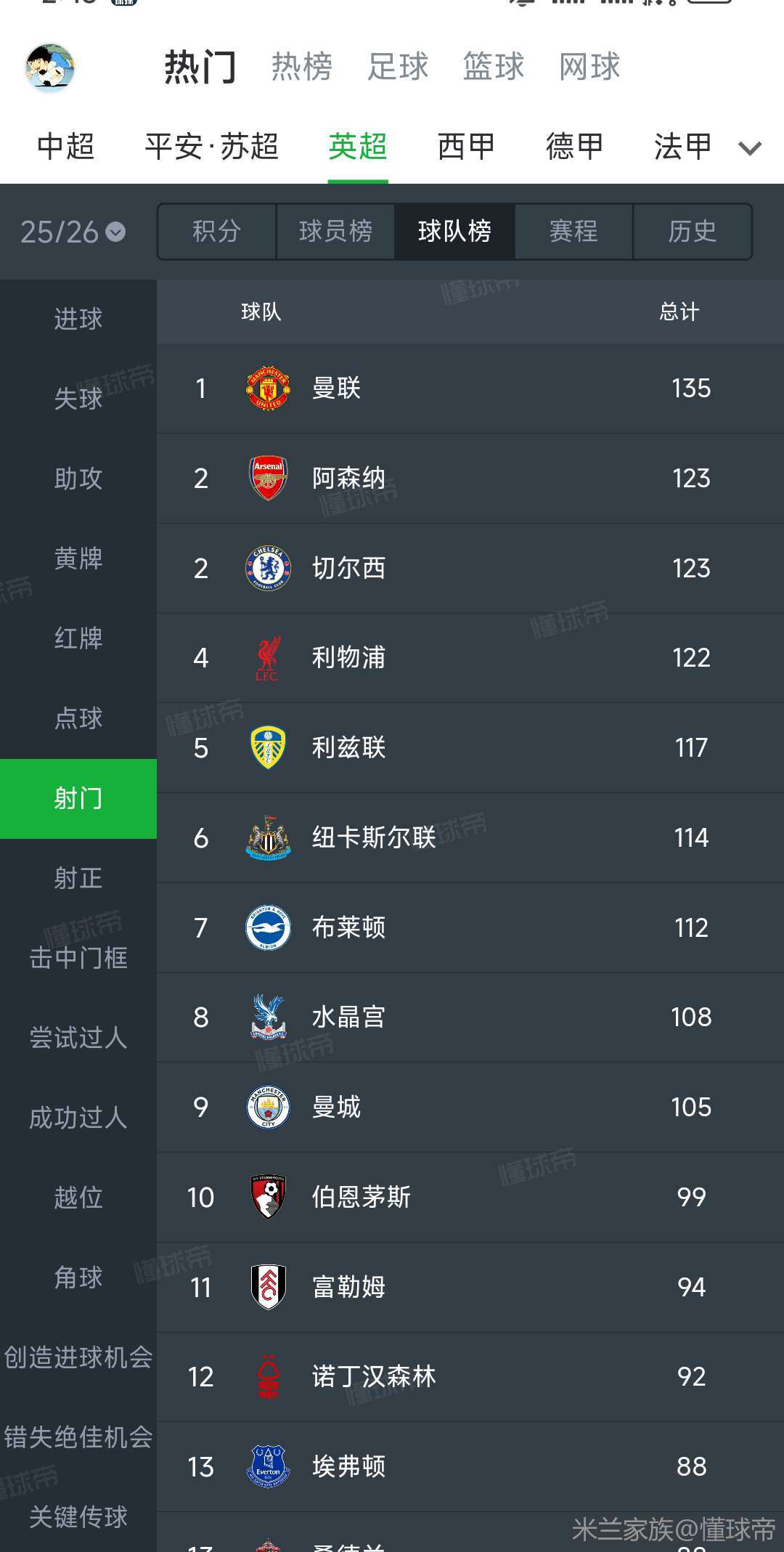Tap the Liverpool crest icon

tap(268, 658)
